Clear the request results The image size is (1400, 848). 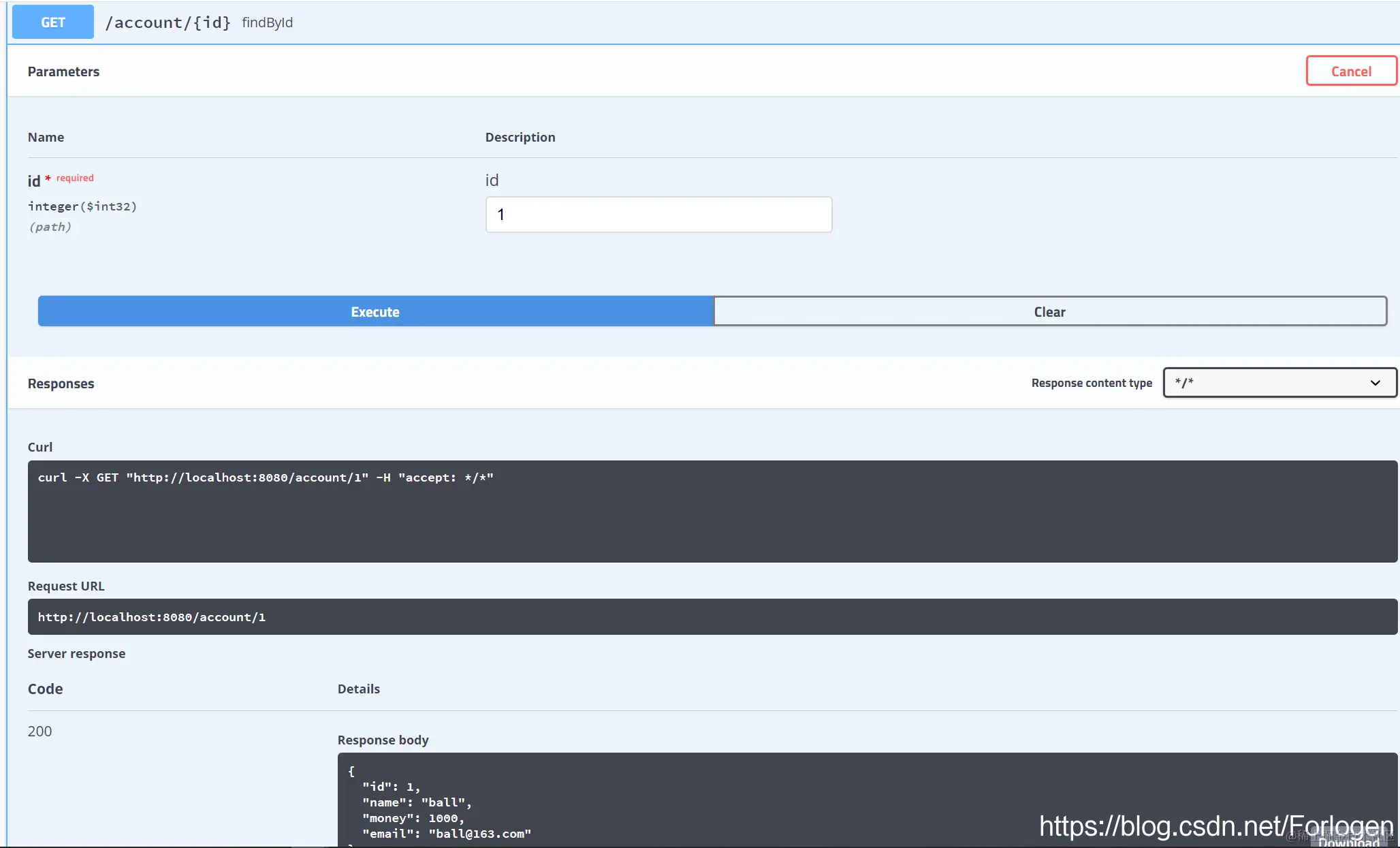[x=1049, y=311]
